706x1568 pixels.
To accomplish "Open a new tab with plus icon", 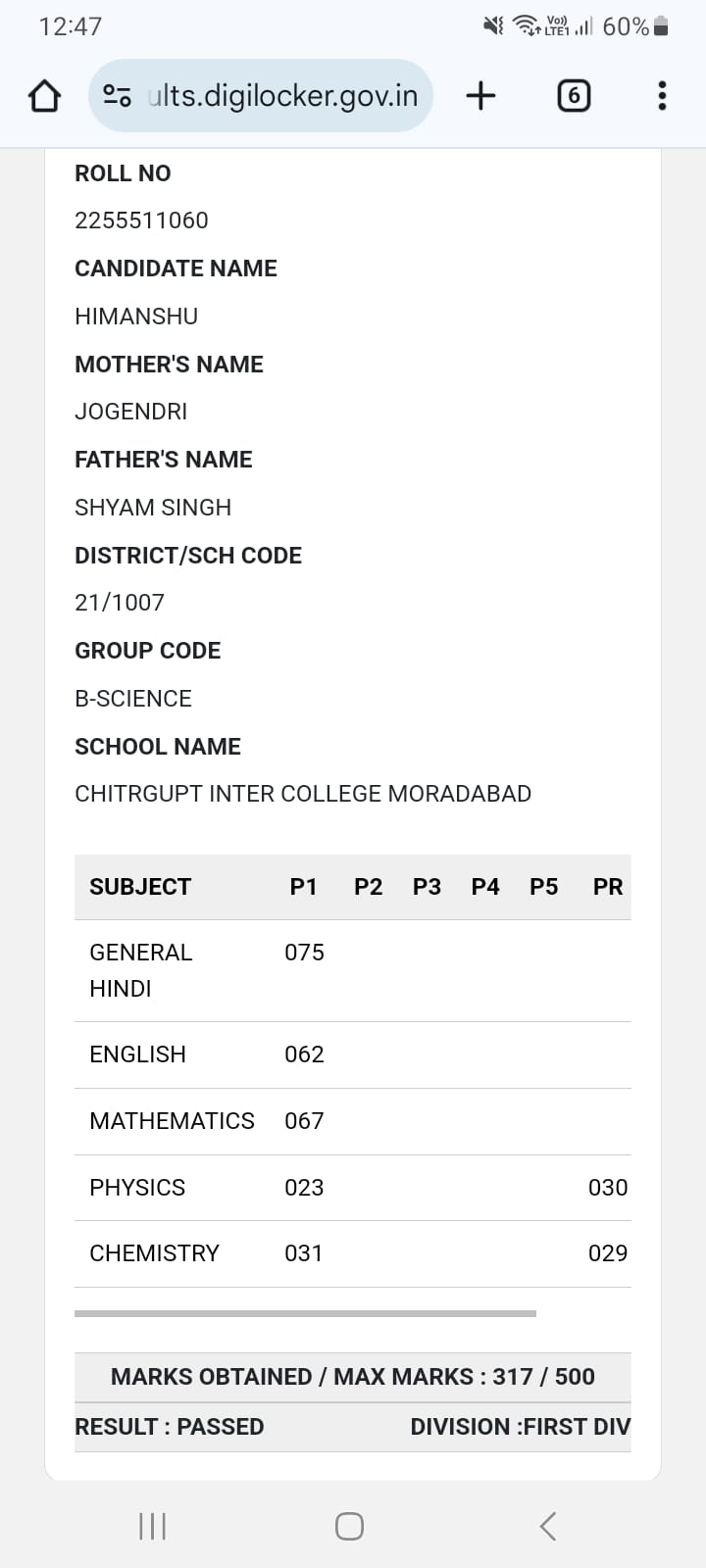I will coord(480,96).
